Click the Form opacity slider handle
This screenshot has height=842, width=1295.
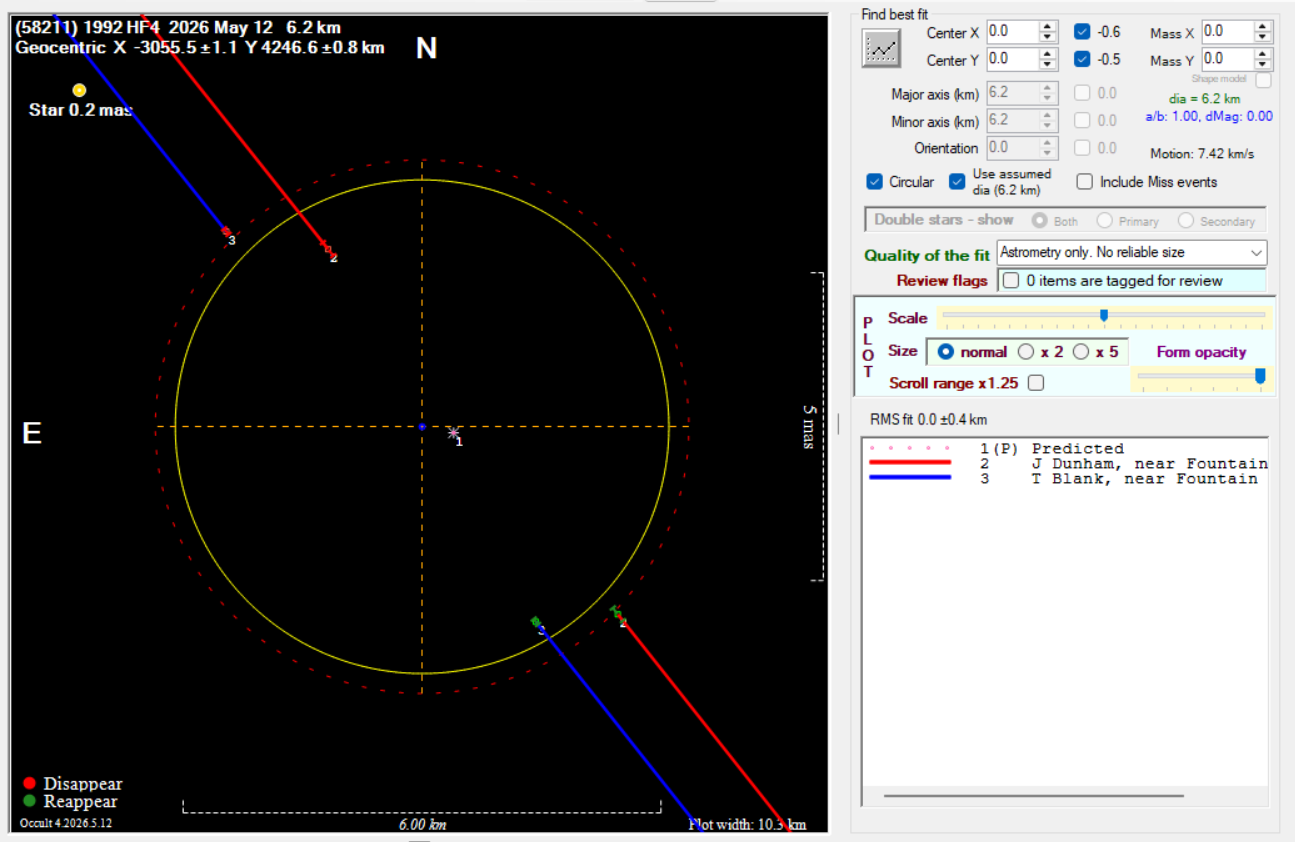point(1260,376)
